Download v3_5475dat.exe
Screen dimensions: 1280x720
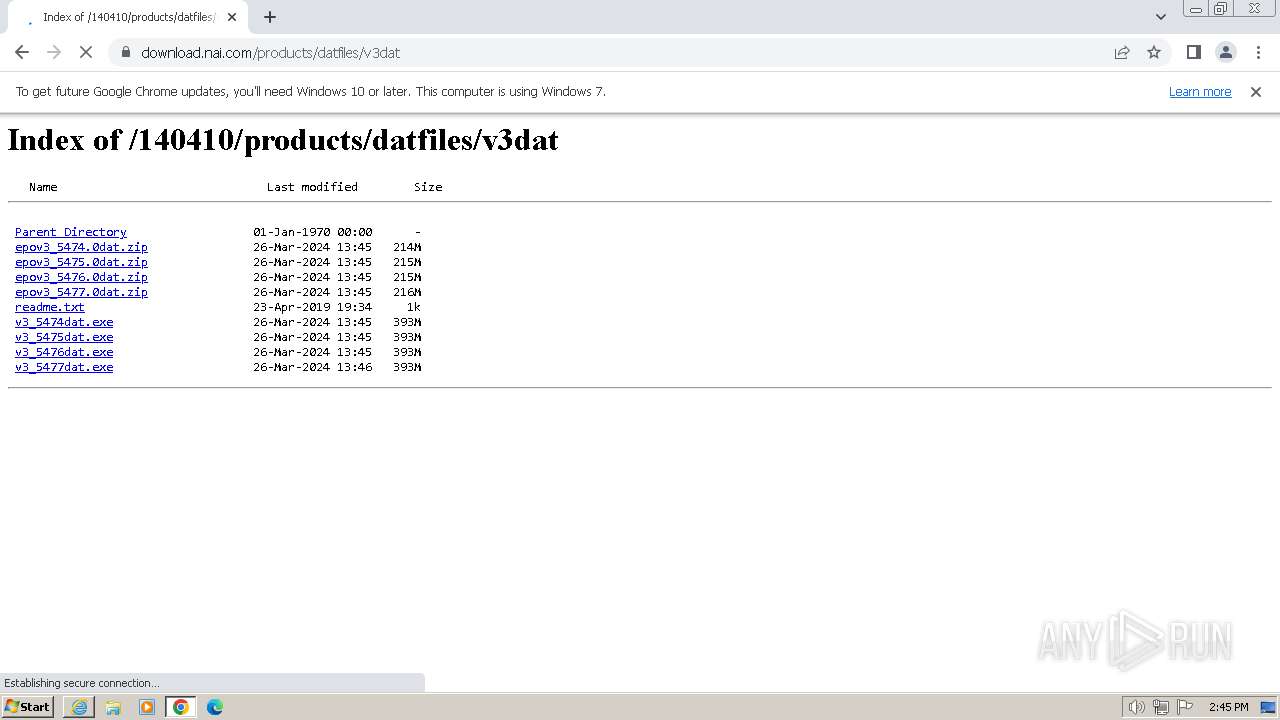pos(64,337)
